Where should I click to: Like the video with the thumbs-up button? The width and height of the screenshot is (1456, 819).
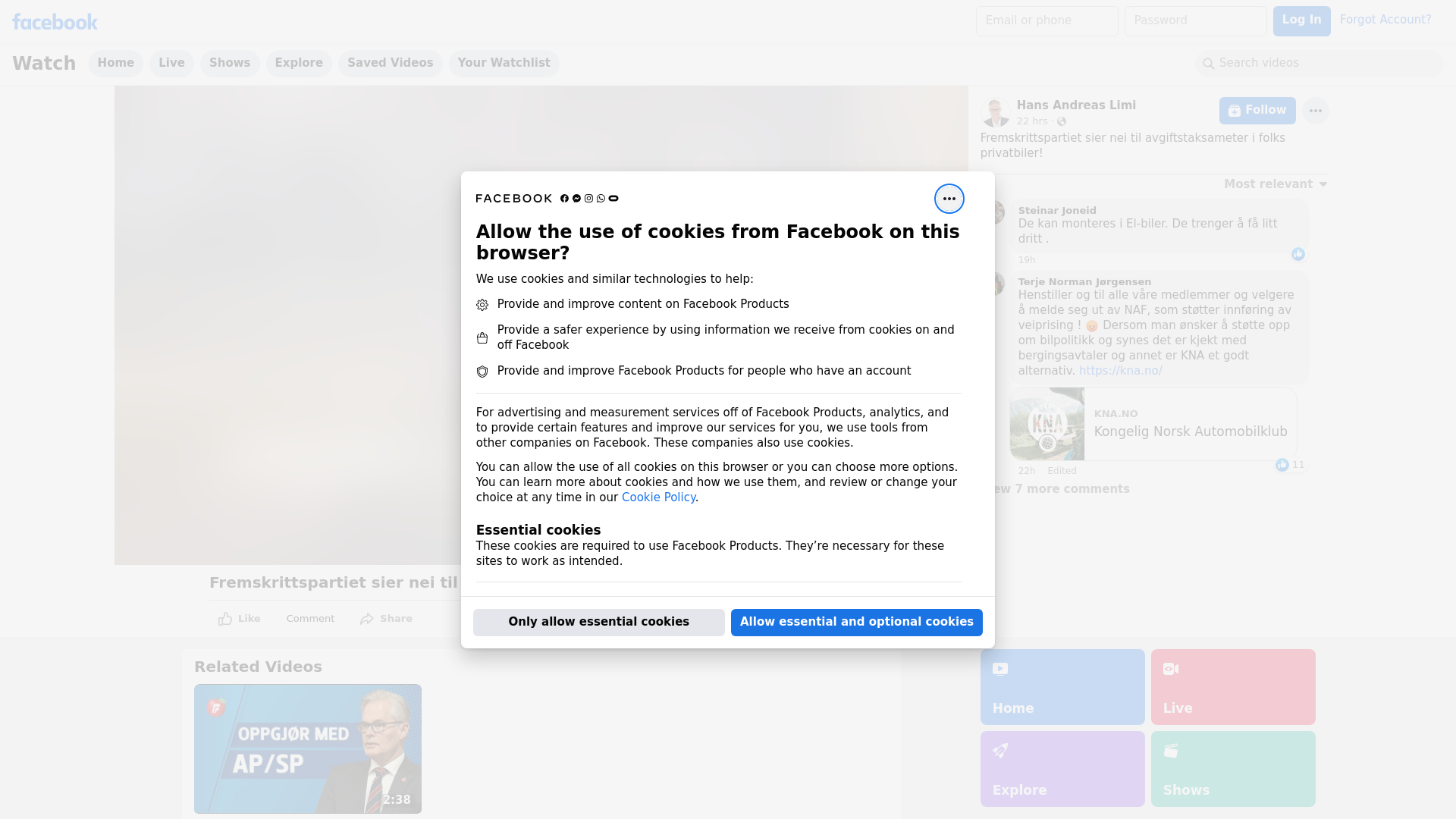point(239,619)
